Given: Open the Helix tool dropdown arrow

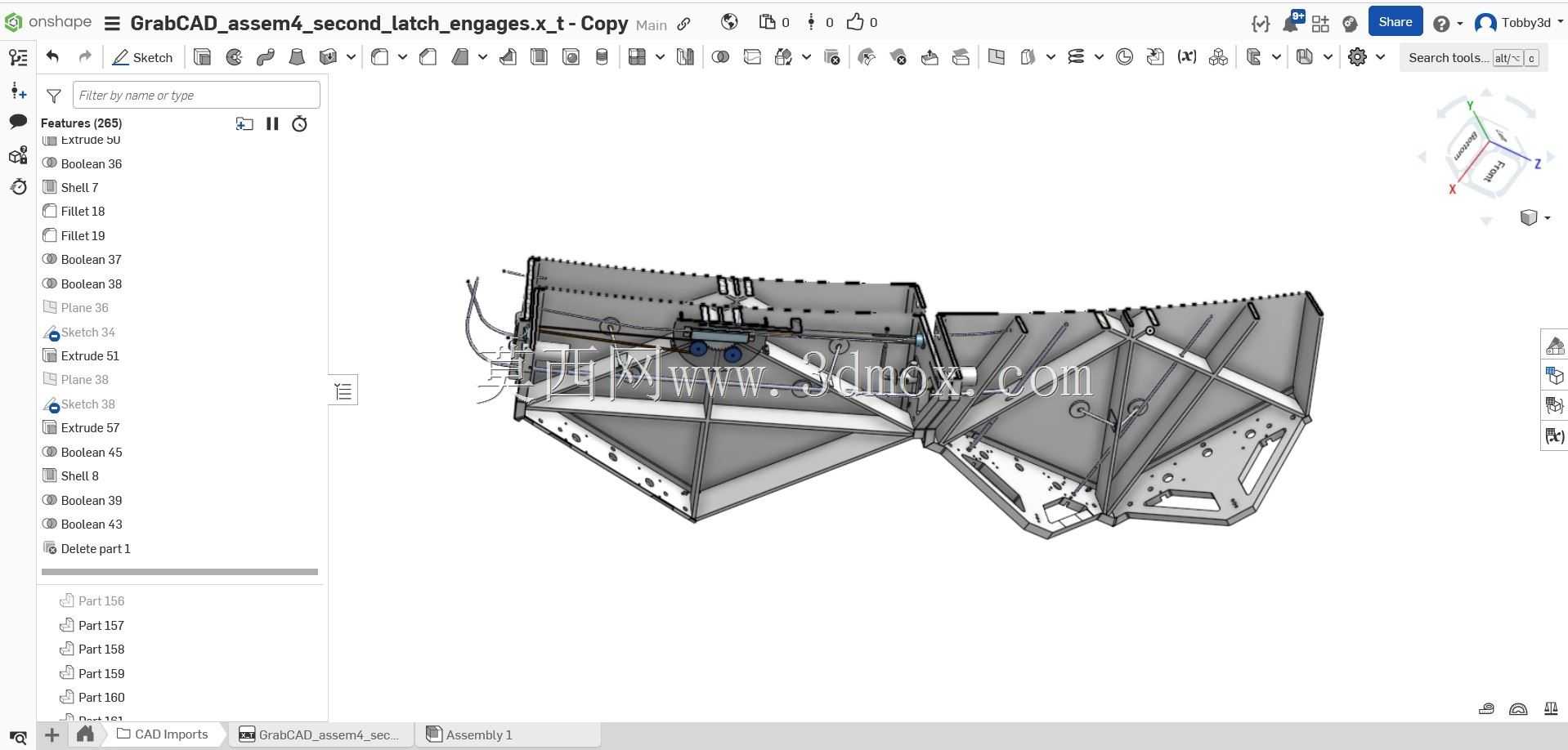Looking at the screenshot, I should point(1099,57).
